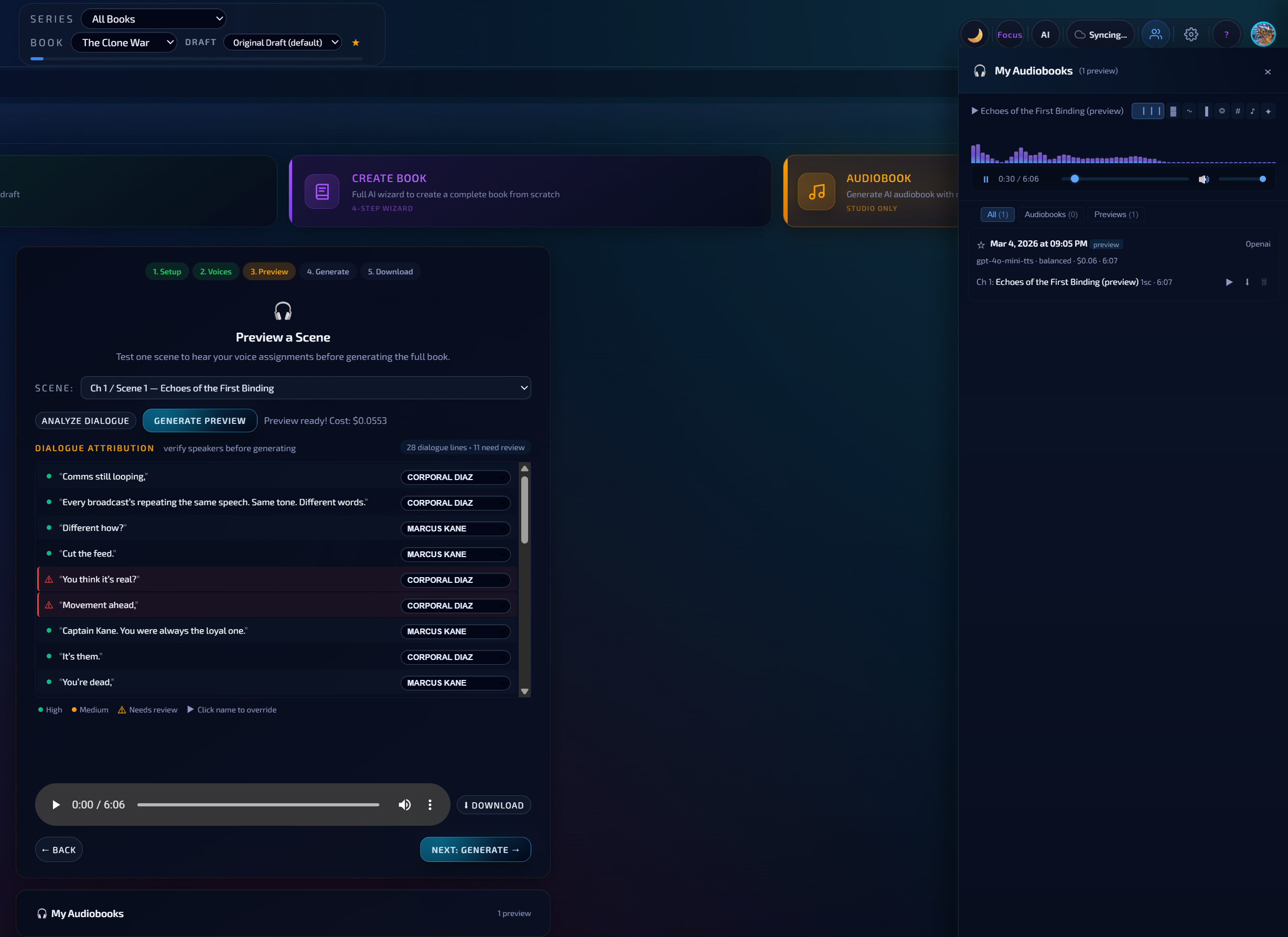Toggle Focus mode

pyautogui.click(x=1009, y=35)
